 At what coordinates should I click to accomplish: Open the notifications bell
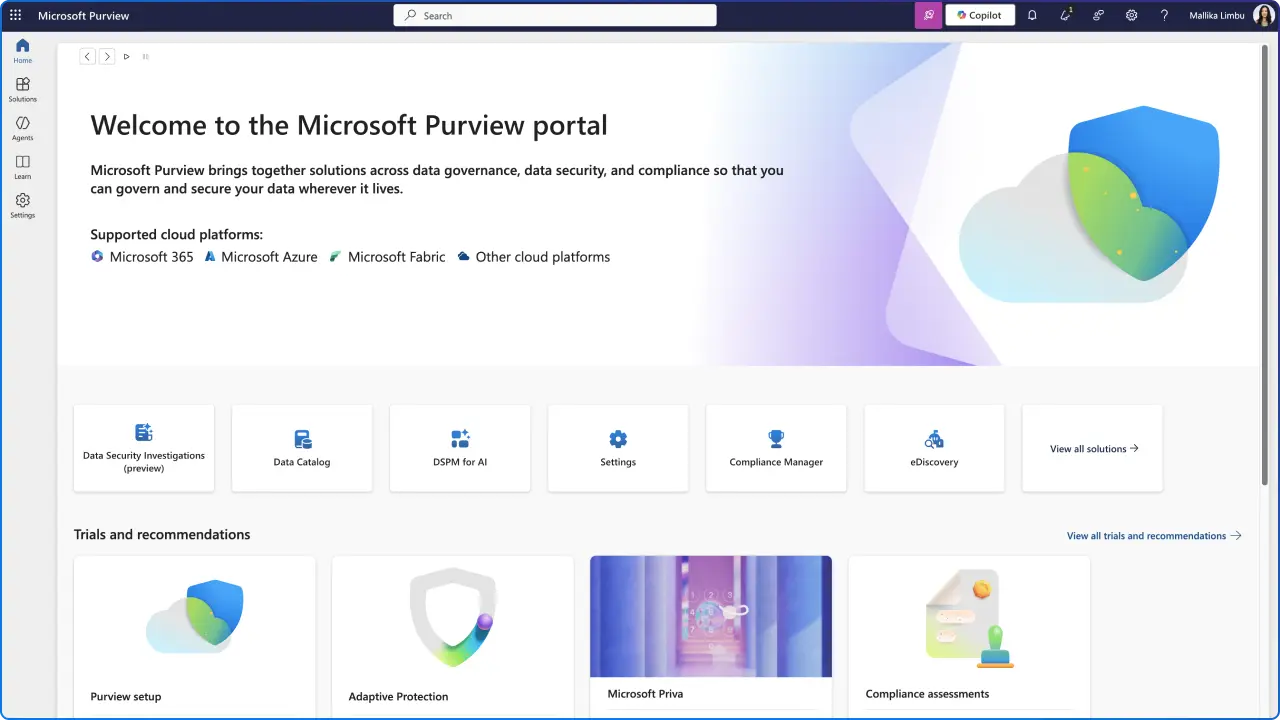1032,15
